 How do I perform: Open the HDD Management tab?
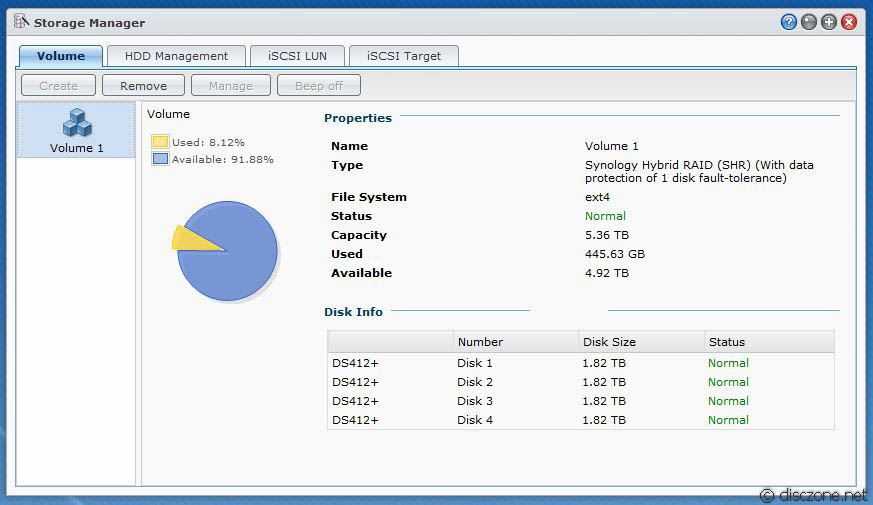click(176, 56)
